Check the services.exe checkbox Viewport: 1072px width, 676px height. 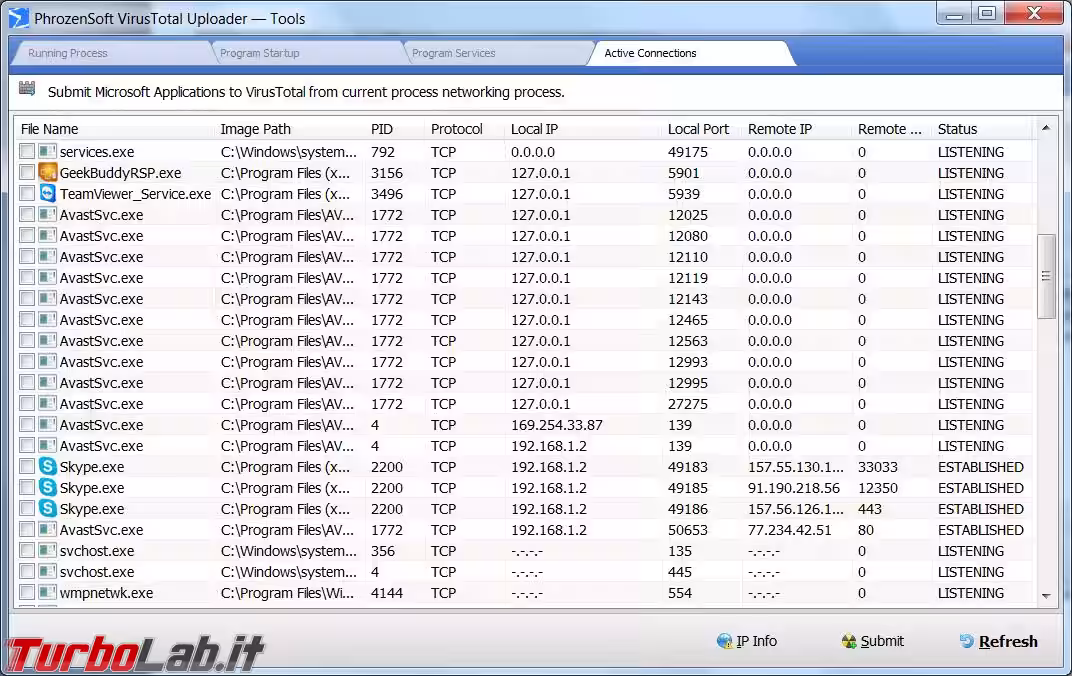[27, 152]
